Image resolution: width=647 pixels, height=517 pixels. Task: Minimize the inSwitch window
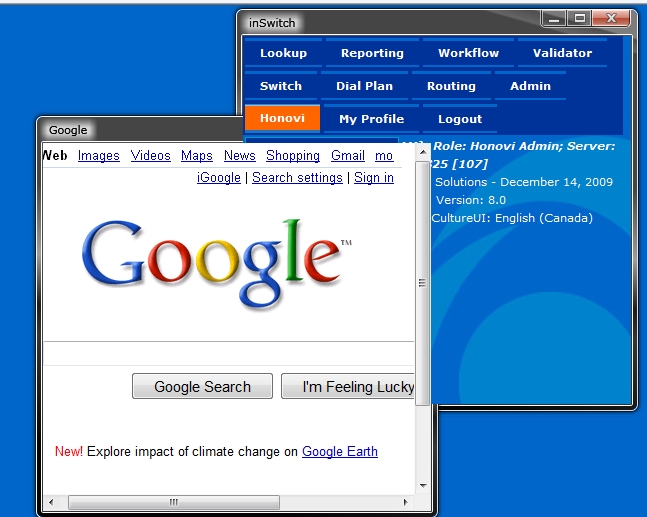554,18
